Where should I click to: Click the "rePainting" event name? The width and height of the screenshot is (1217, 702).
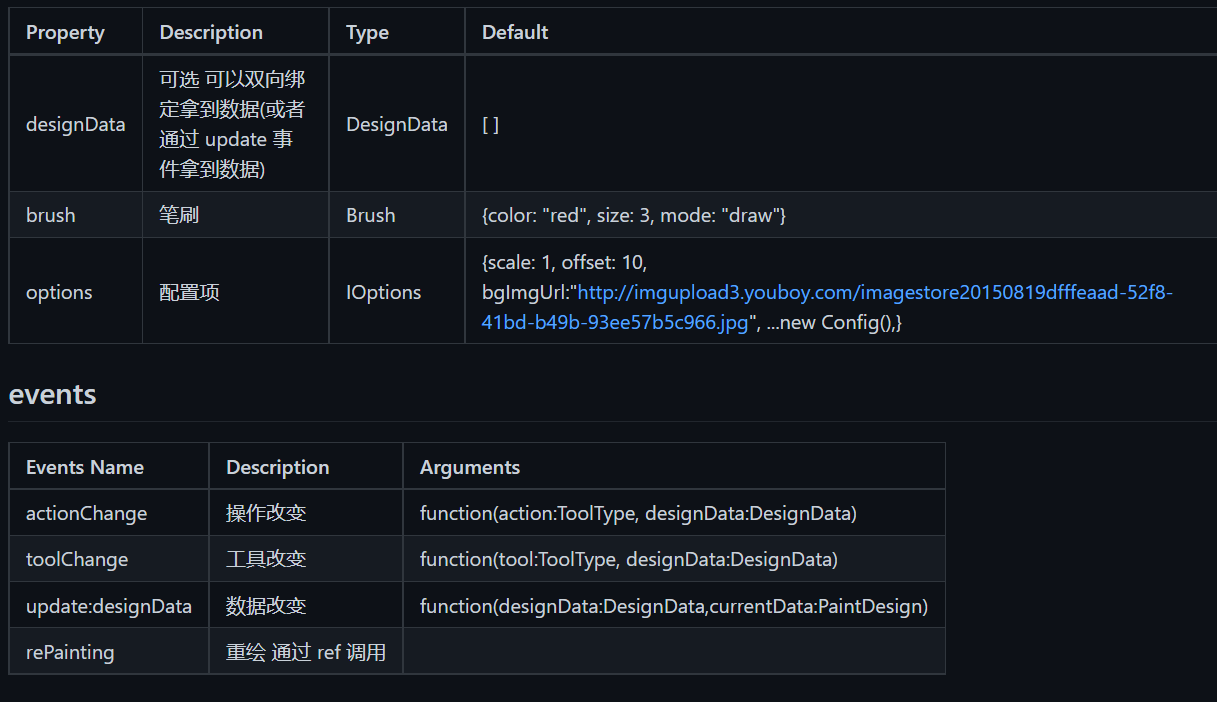click(70, 652)
